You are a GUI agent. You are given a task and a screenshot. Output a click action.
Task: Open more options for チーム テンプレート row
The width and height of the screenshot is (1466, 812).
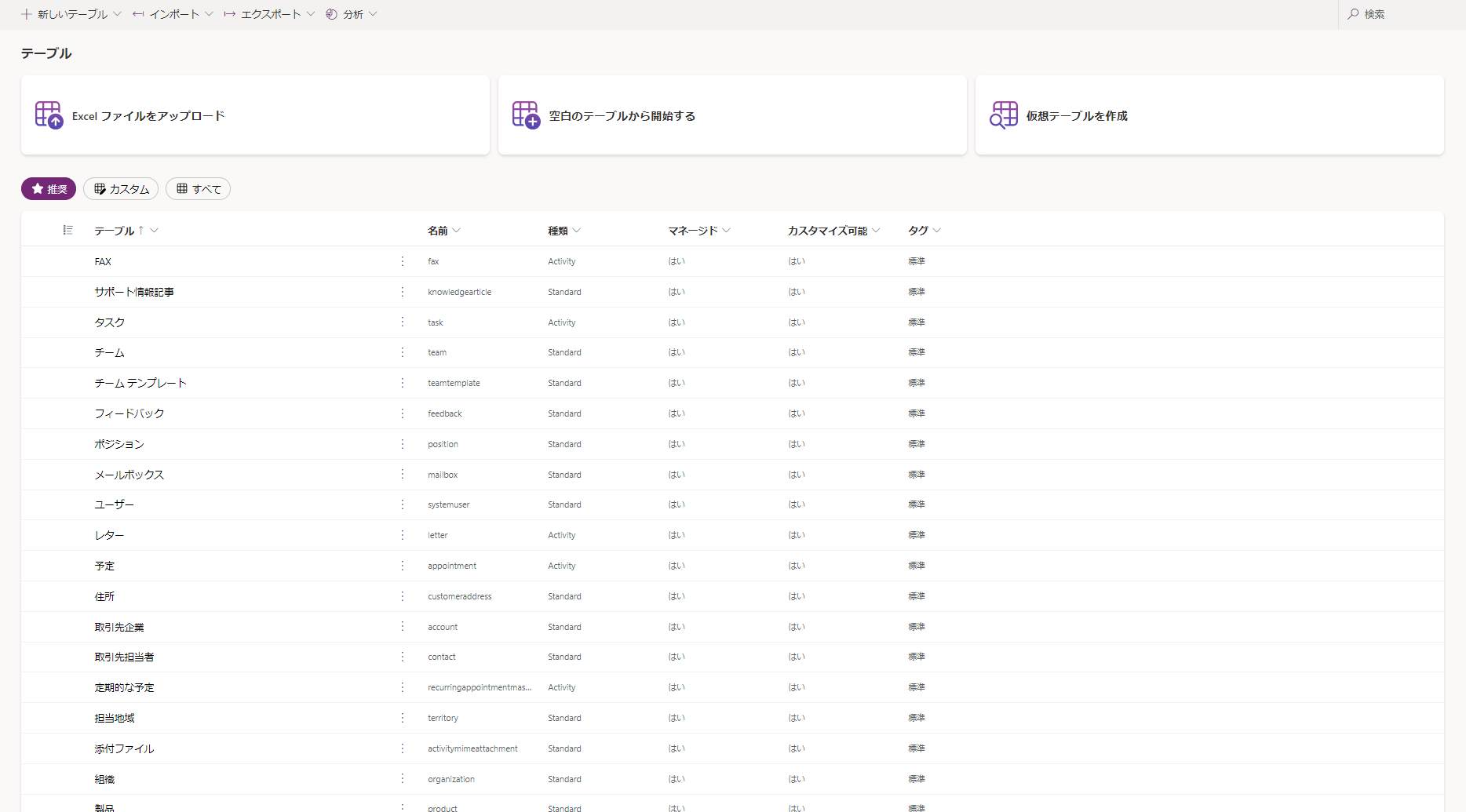403,383
